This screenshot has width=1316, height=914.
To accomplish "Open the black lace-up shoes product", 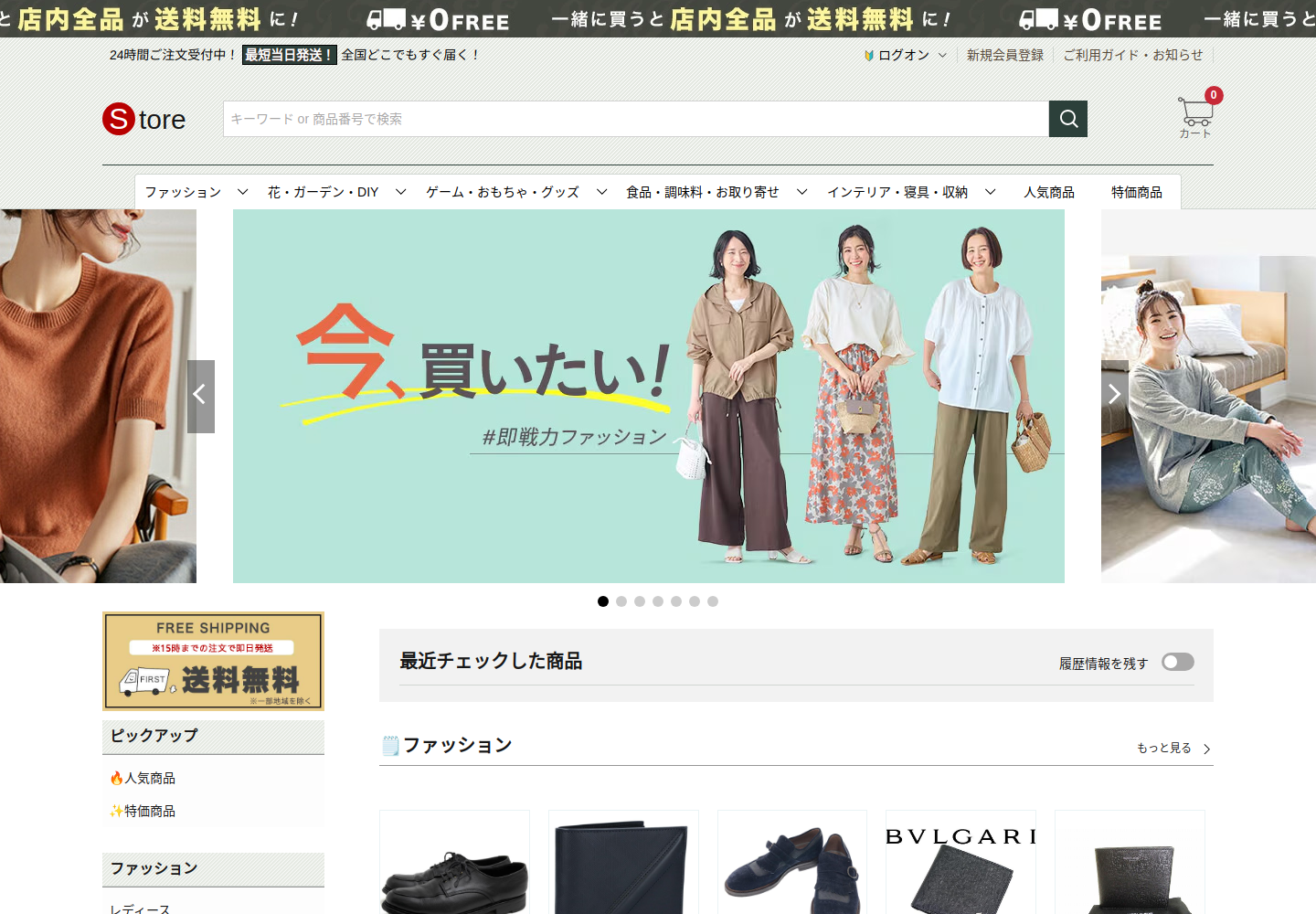I will click(x=454, y=862).
